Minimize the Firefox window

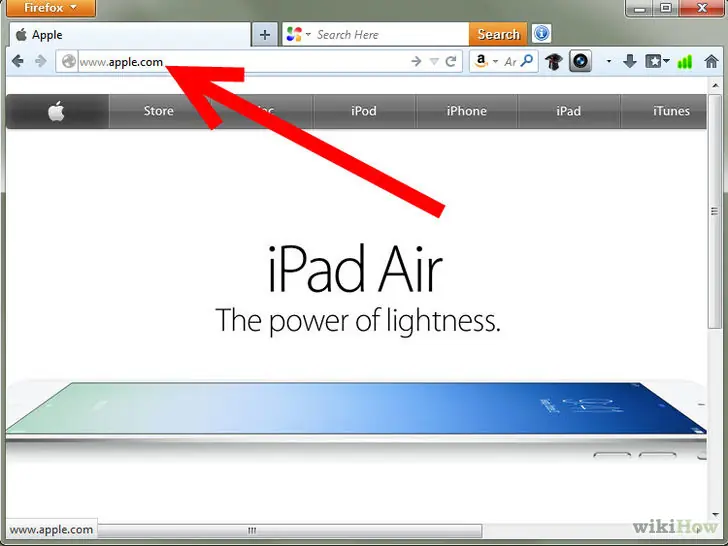tap(640, 8)
